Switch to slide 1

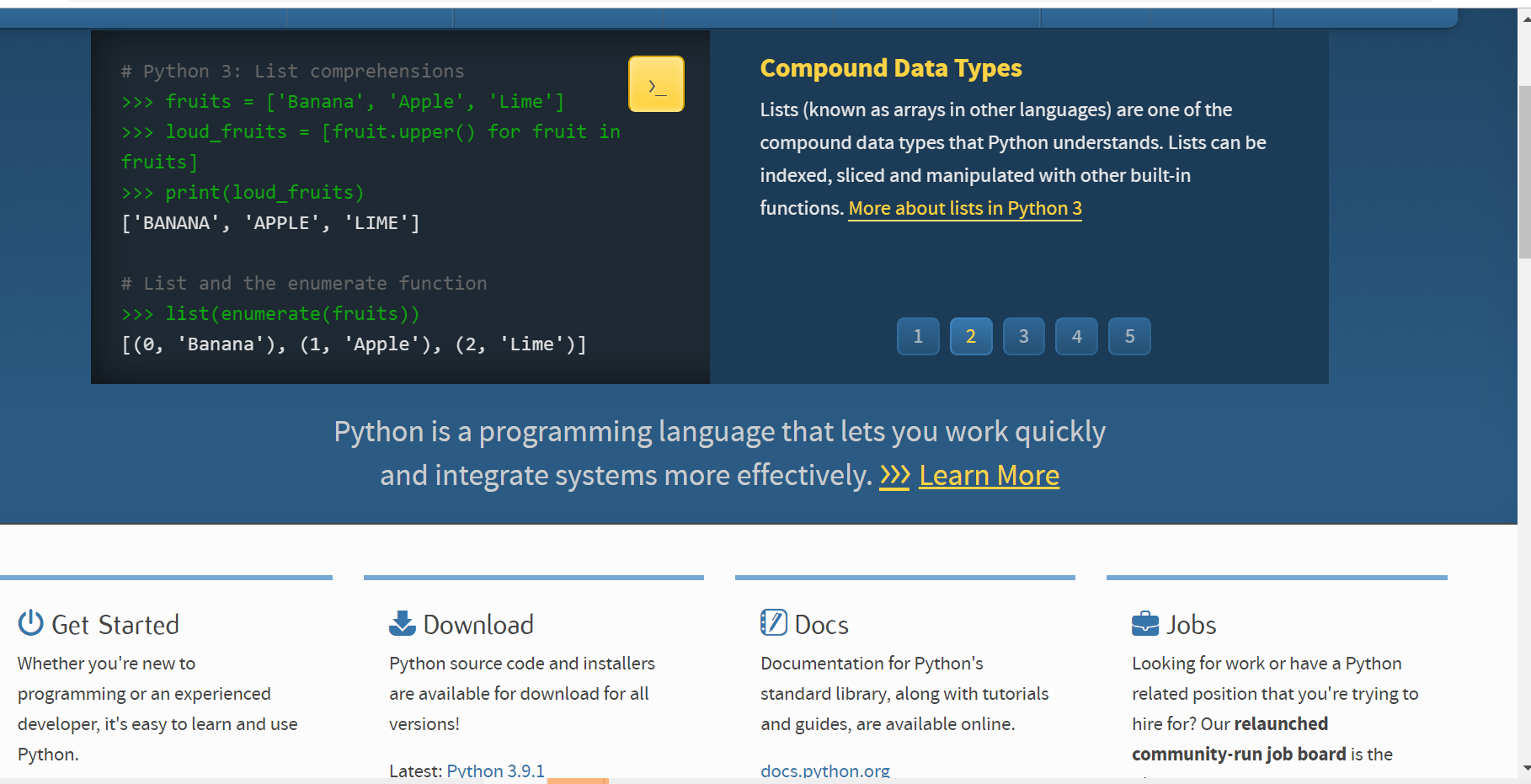918,337
